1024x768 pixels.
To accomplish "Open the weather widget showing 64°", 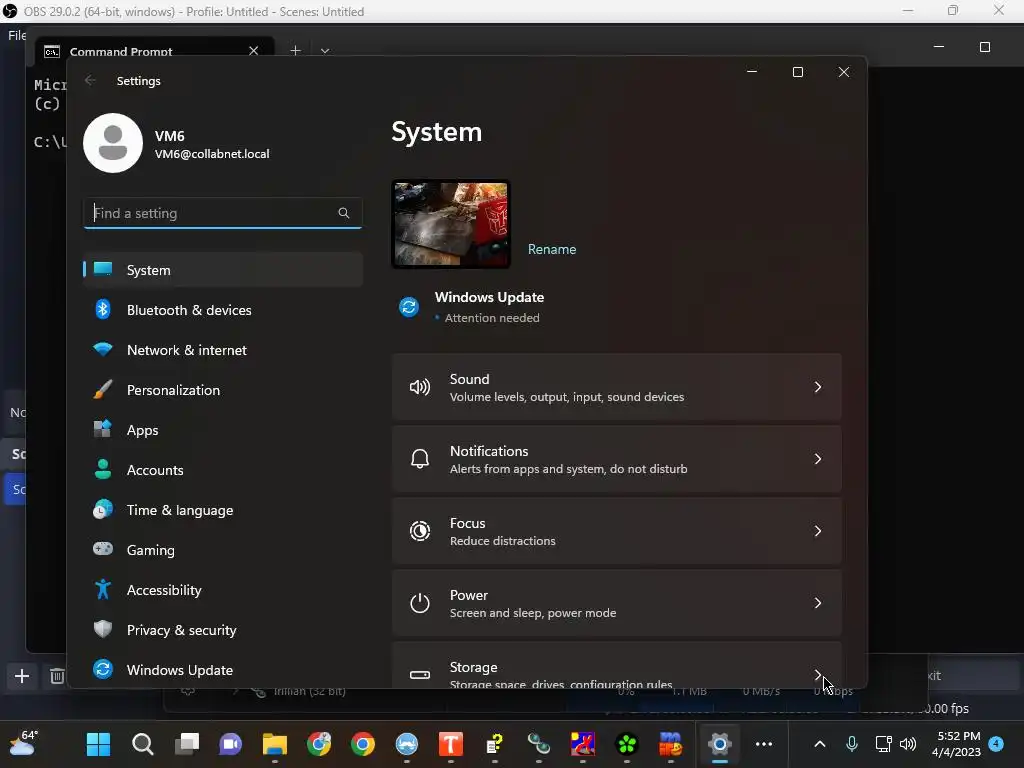I will pos(22,743).
